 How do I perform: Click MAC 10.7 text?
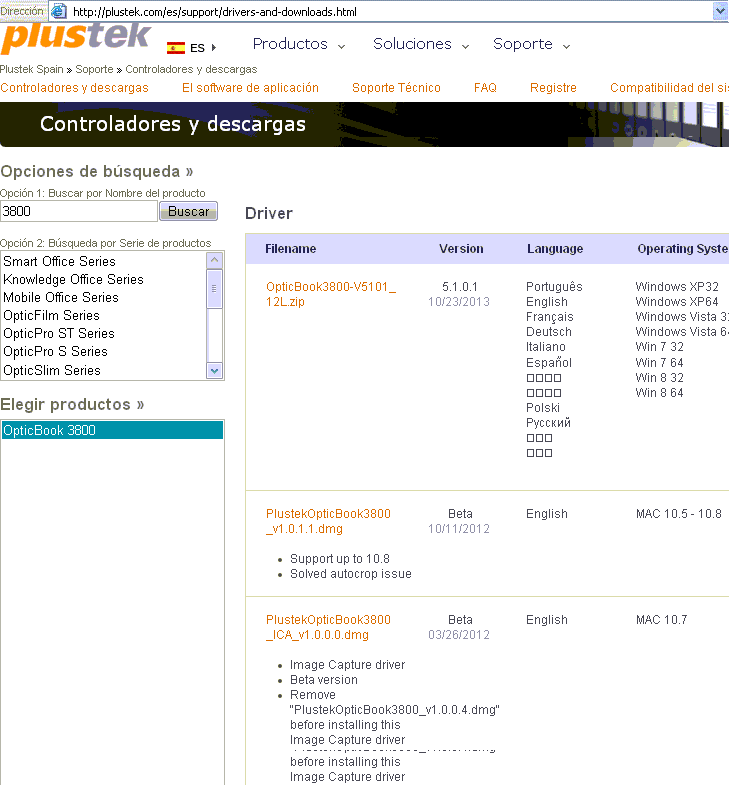coord(661,620)
